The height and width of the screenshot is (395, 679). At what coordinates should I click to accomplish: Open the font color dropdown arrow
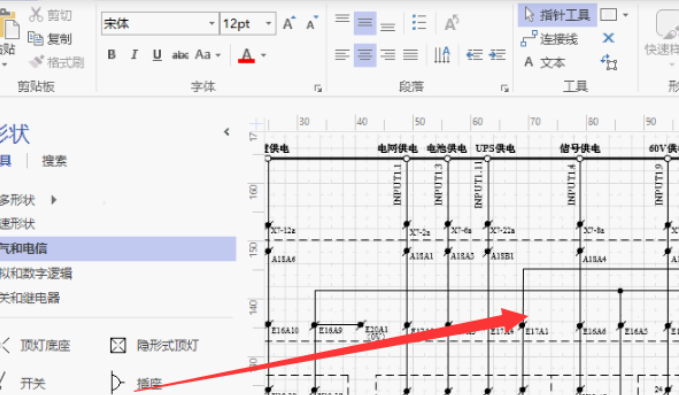pyautogui.click(x=263, y=55)
